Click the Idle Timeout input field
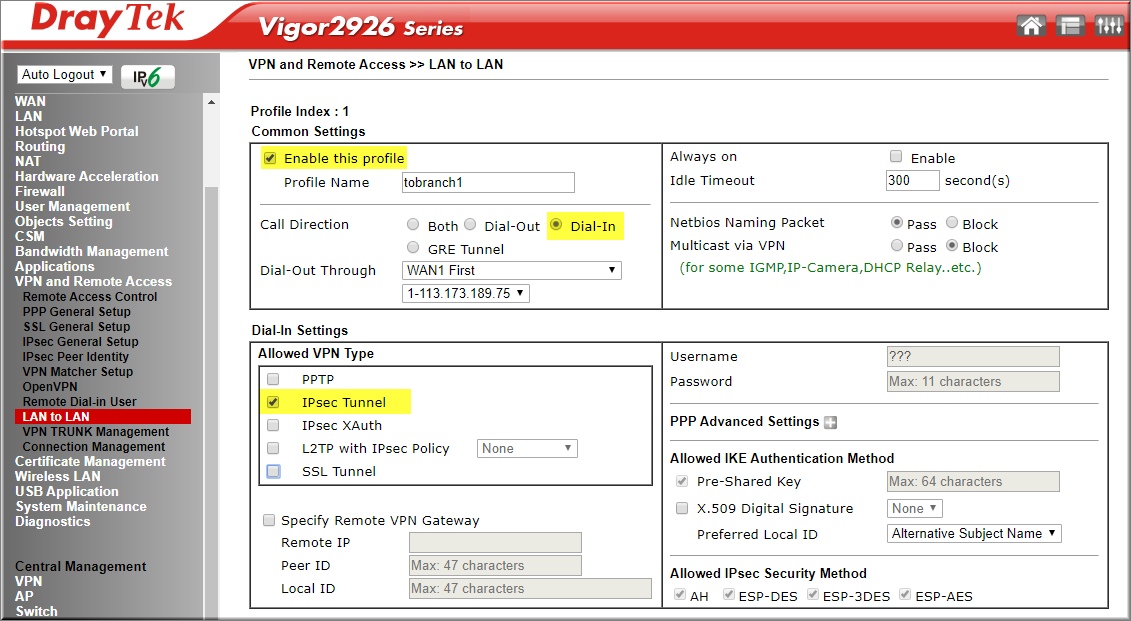The image size is (1131, 621). (x=912, y=180)
